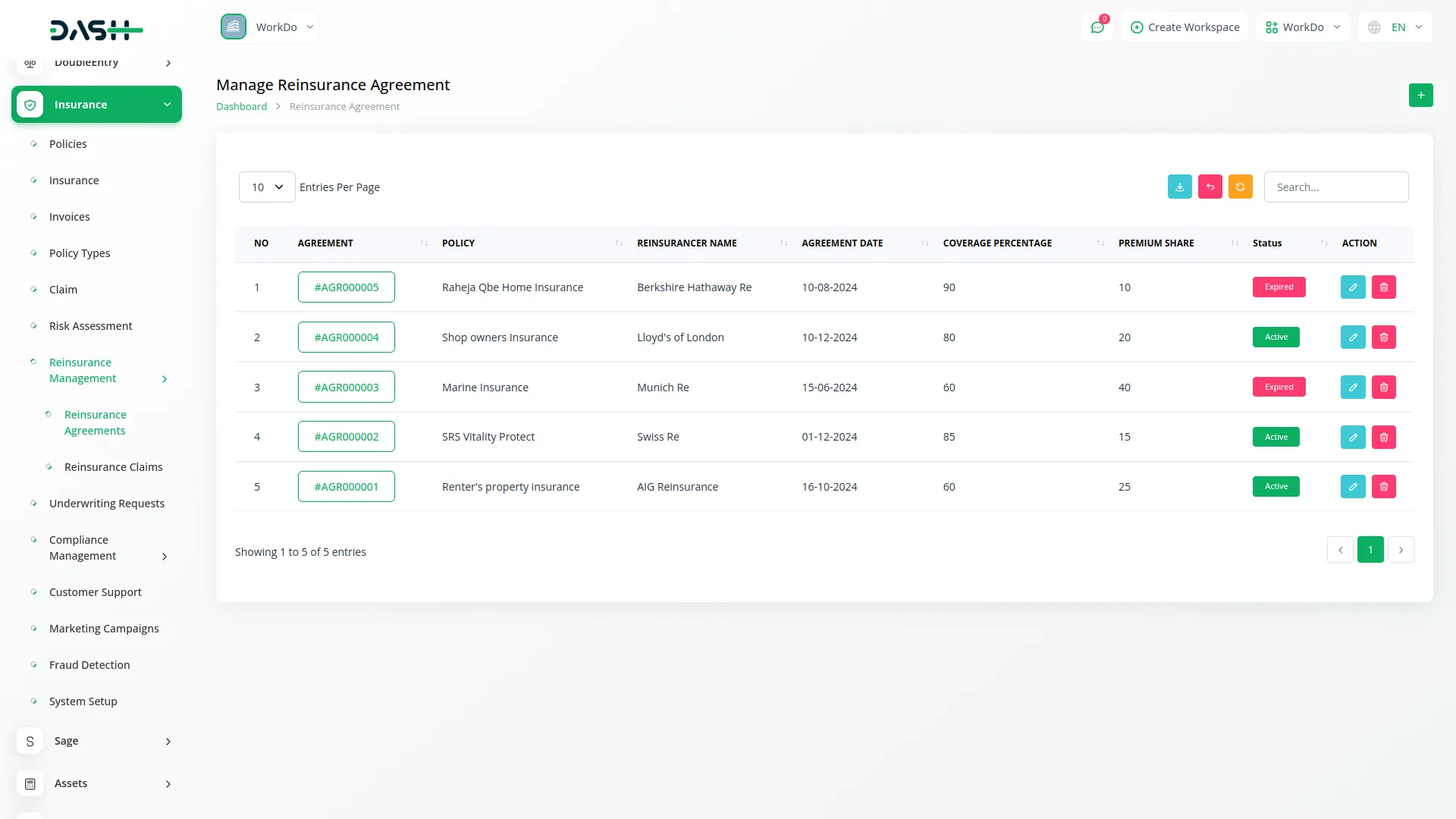Click inside the Search field
The width and height of the screenshot is (1456, 819).
[x=1336, y=187]
